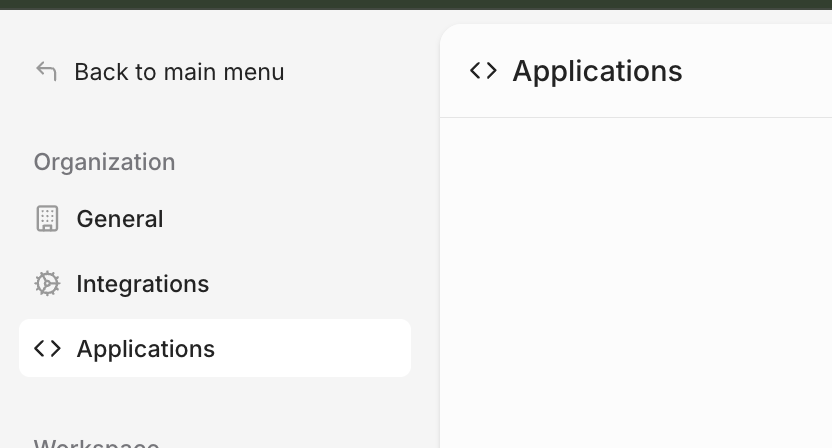Click empty space right of General label
The width and height of the screenshot is (832, 448).
[287, 219]
